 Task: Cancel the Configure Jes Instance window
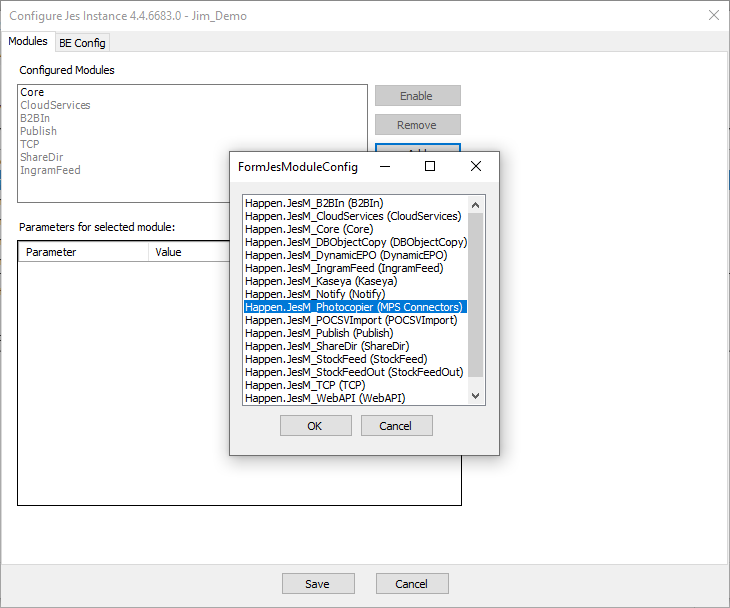pos(412,583)
